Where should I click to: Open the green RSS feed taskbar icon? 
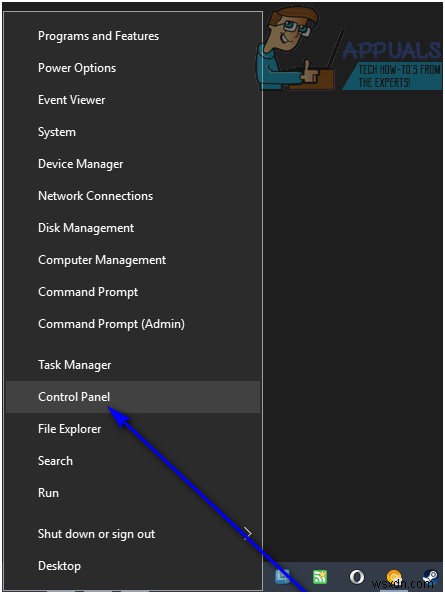pyautogui.click(x=320, y=577)
